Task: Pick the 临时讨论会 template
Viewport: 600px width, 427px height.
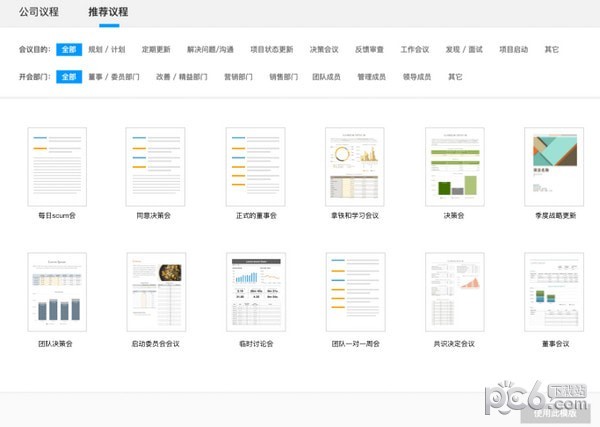Action: 256,292
